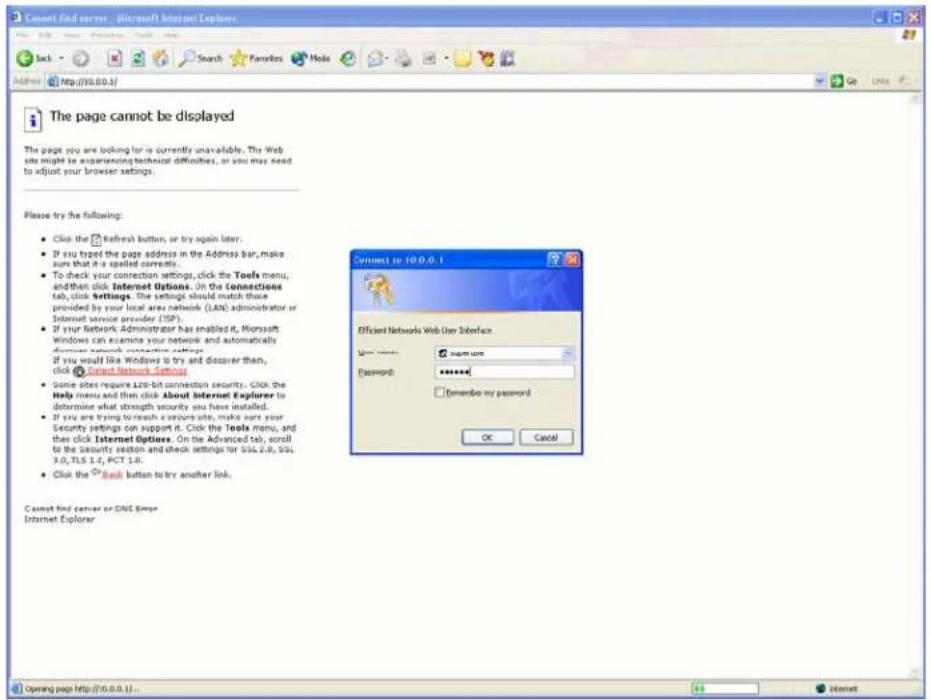Open the Edit toolbar dropdown arrow

point(446,59)
